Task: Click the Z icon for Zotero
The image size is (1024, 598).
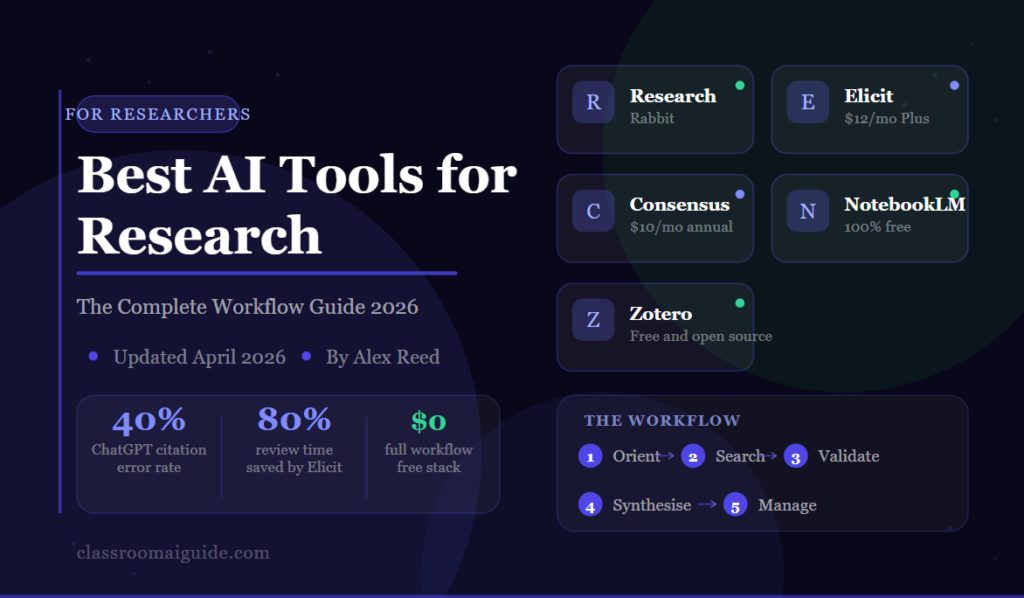Action: tap(593, 320)
